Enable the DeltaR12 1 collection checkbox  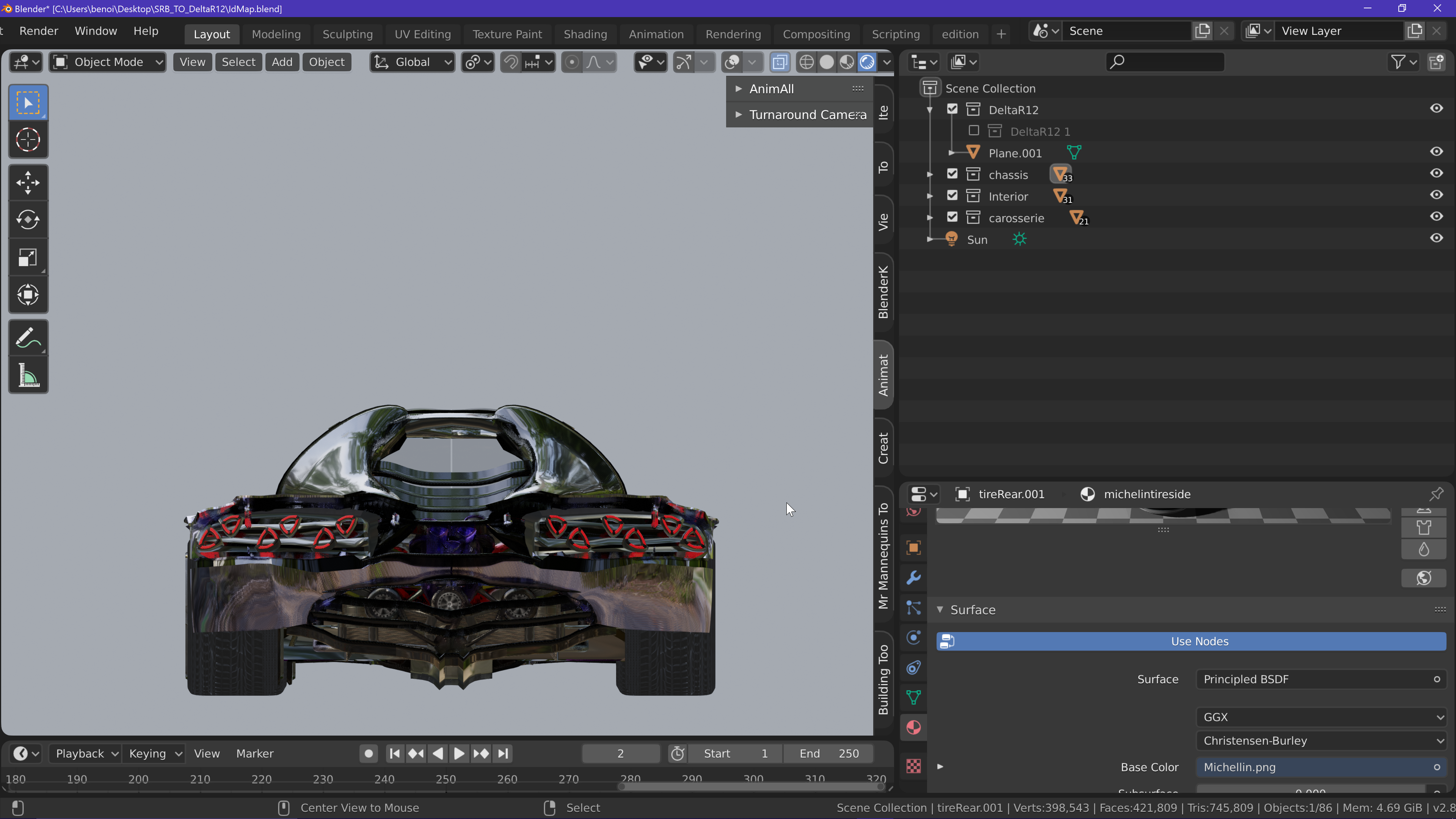click(x=974, y=131)
